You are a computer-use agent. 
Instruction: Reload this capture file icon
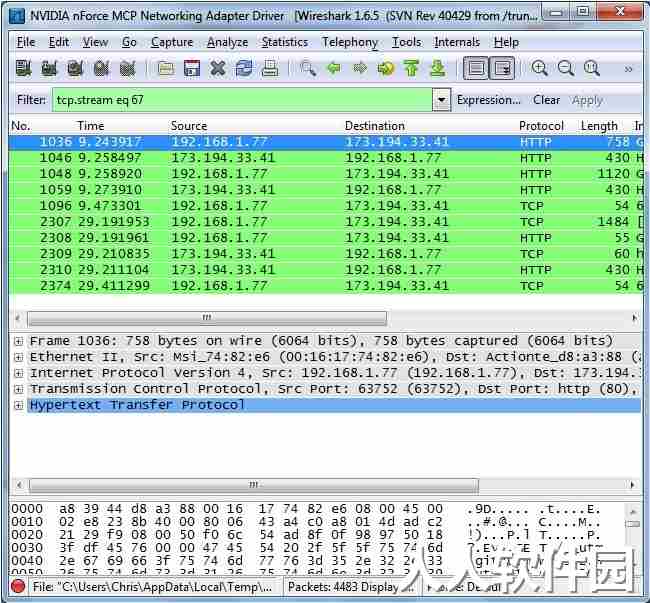tap(244, 68)
